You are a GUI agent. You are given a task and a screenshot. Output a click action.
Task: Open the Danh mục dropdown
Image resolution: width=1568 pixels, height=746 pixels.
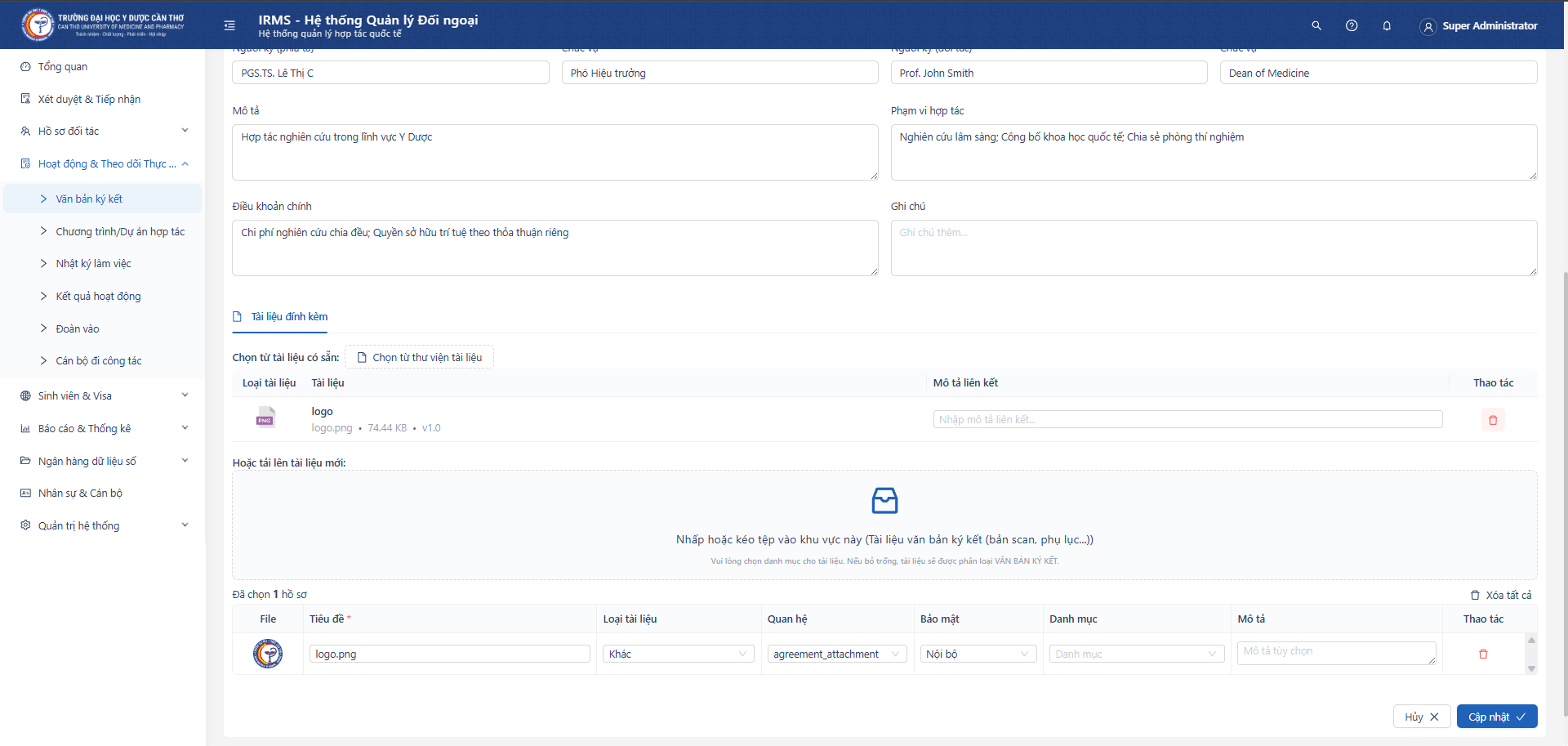pos(1135,654)
